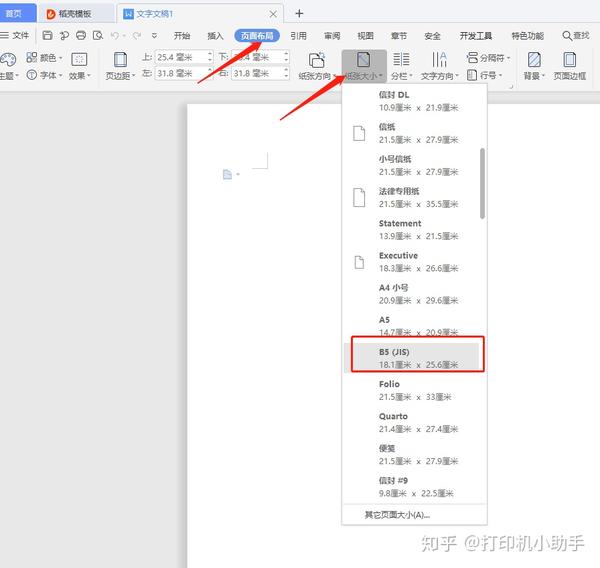Image resolution: width=600 pixels, height=568 pixels.
Task: Click the right margin 右 spinner arrows
Action: (x=286, y=73)
